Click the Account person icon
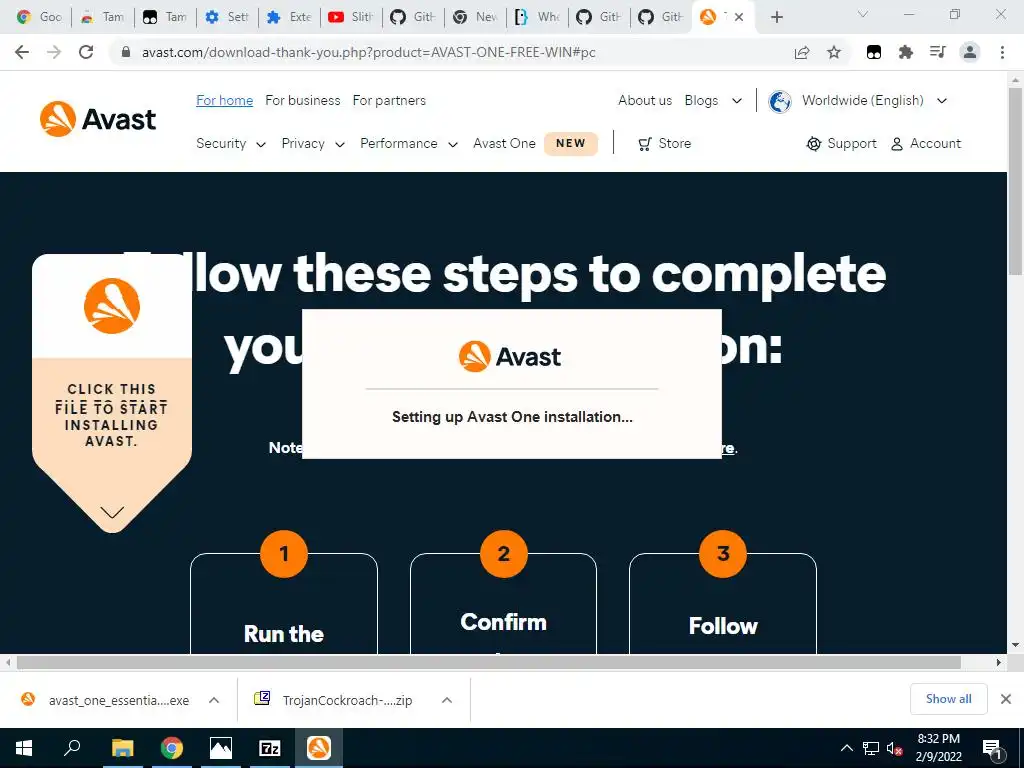The image size is (1024, 768). [x=897, y=144]
